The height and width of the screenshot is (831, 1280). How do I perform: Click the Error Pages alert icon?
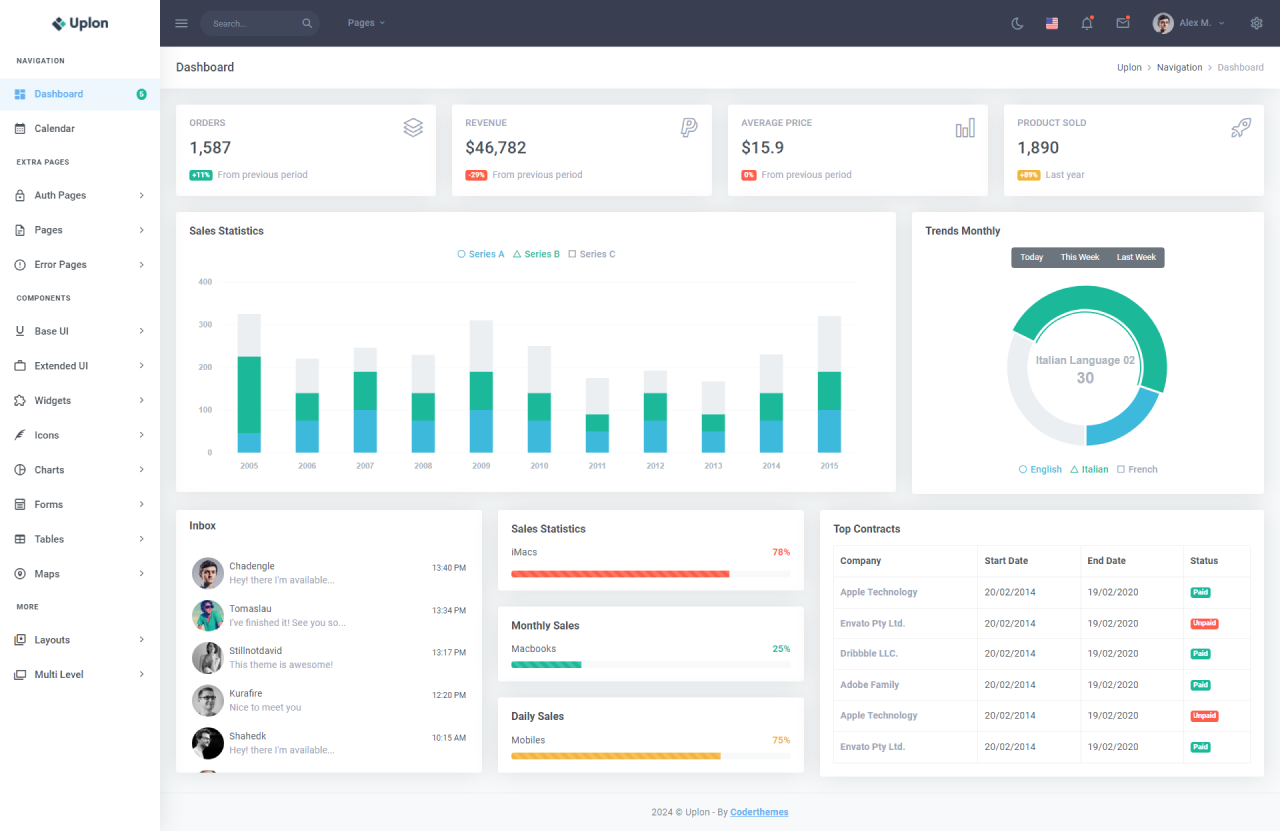pyautogui.click(x=20, y=265)
